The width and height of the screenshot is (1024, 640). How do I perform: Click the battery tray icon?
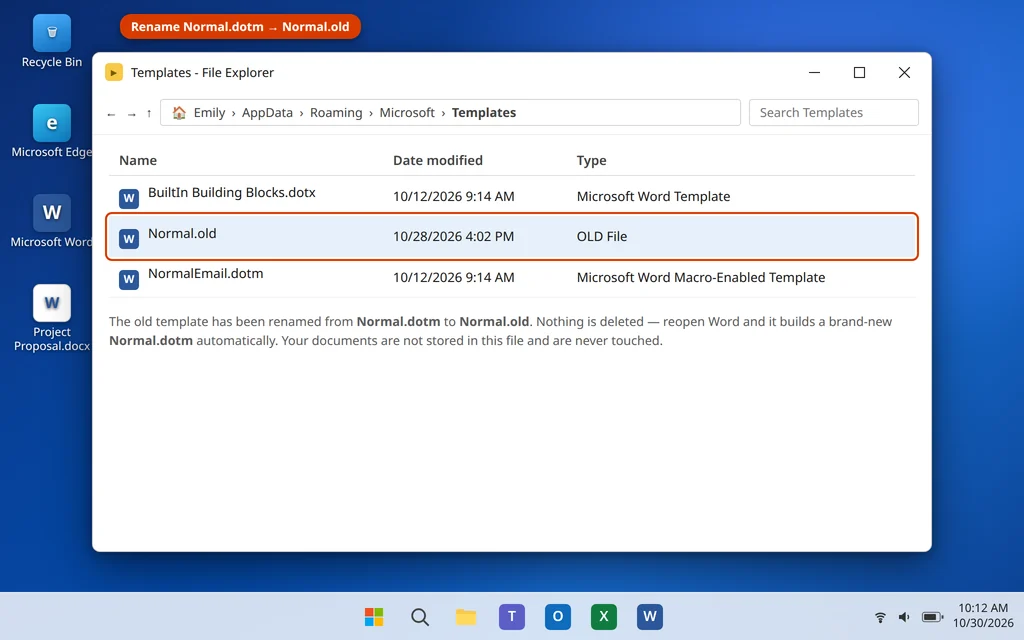(933, 616)
